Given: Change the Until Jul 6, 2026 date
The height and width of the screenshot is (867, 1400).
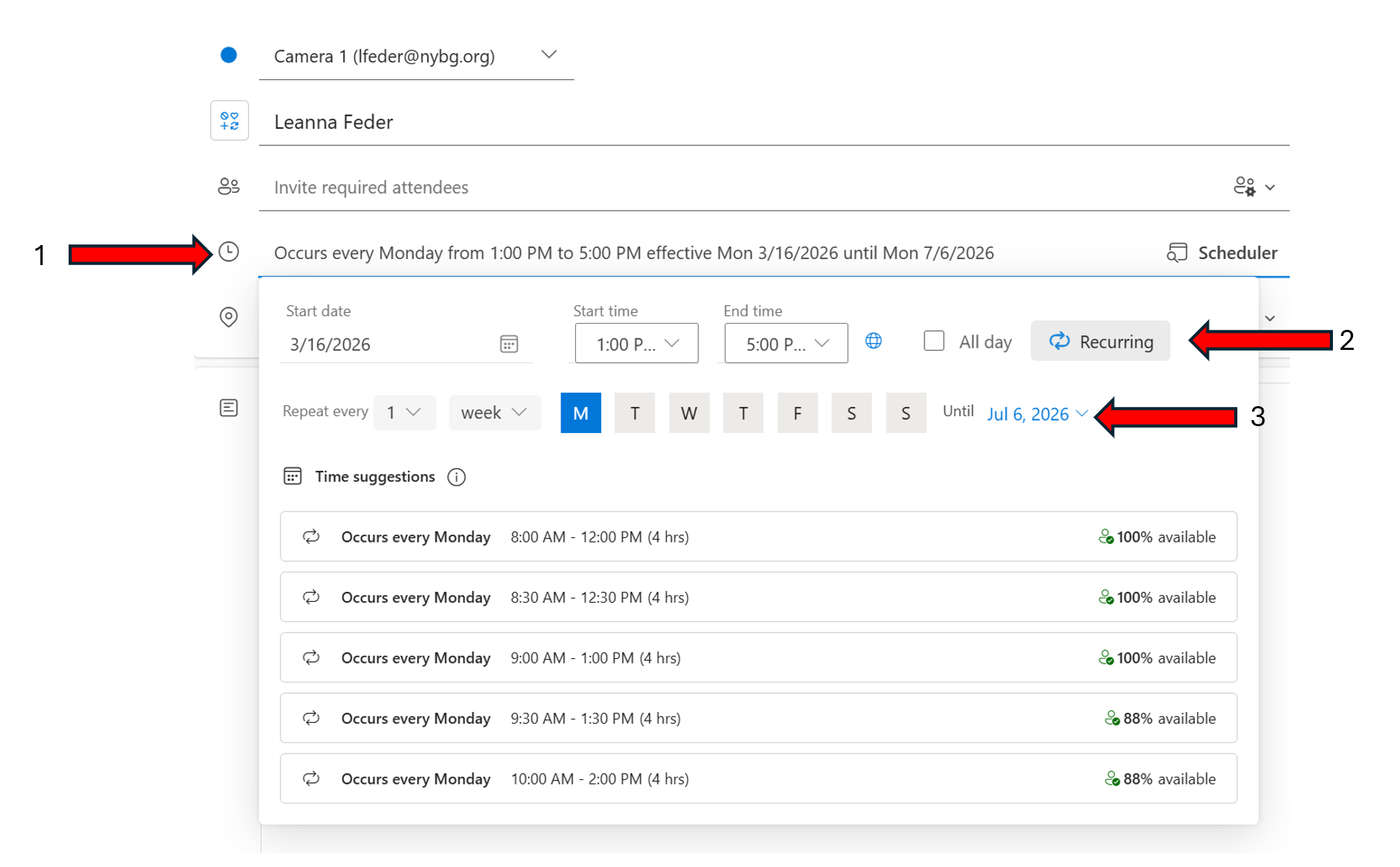Looking at the screenshot, I should (1037, 414).
